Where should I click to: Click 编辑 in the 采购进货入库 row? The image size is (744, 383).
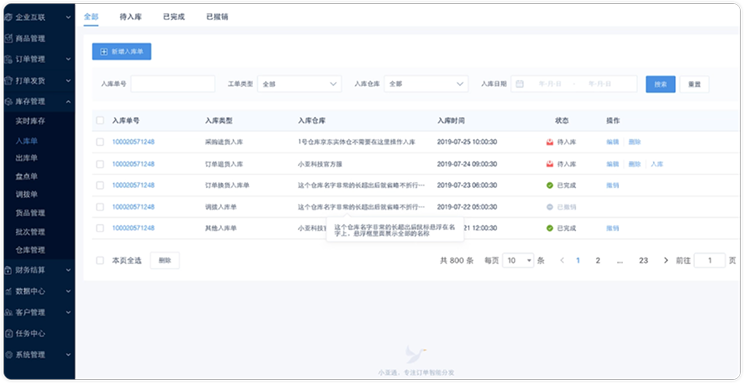(x=613, y=142)
